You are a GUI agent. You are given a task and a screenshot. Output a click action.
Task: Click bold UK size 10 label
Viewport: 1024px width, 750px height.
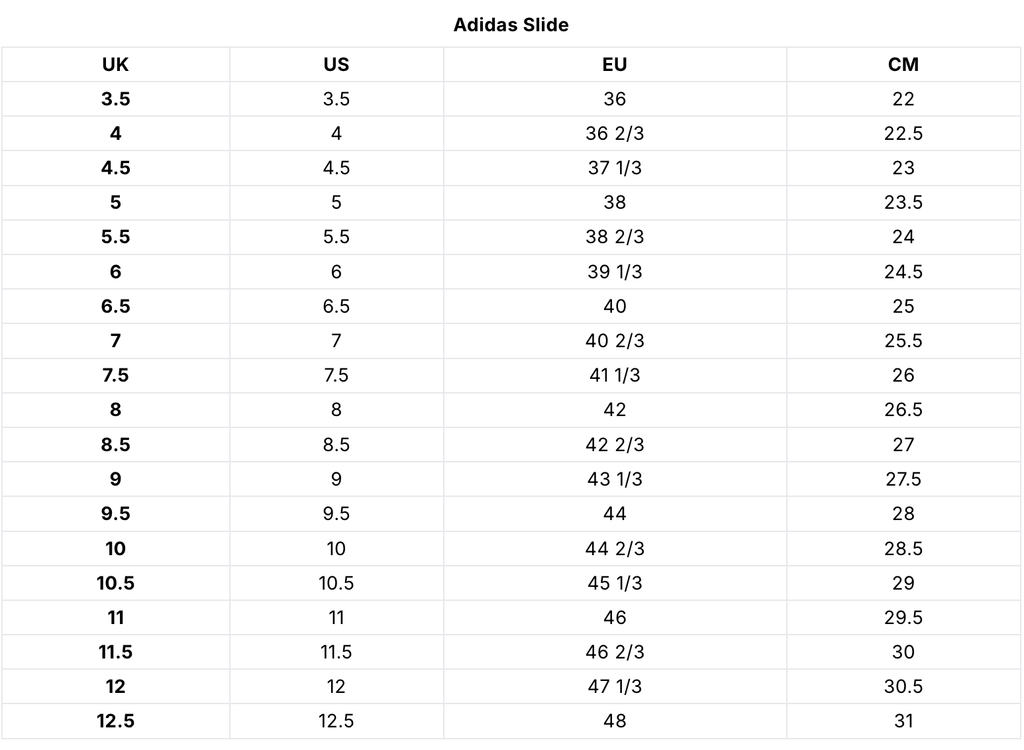coord(115,549)
